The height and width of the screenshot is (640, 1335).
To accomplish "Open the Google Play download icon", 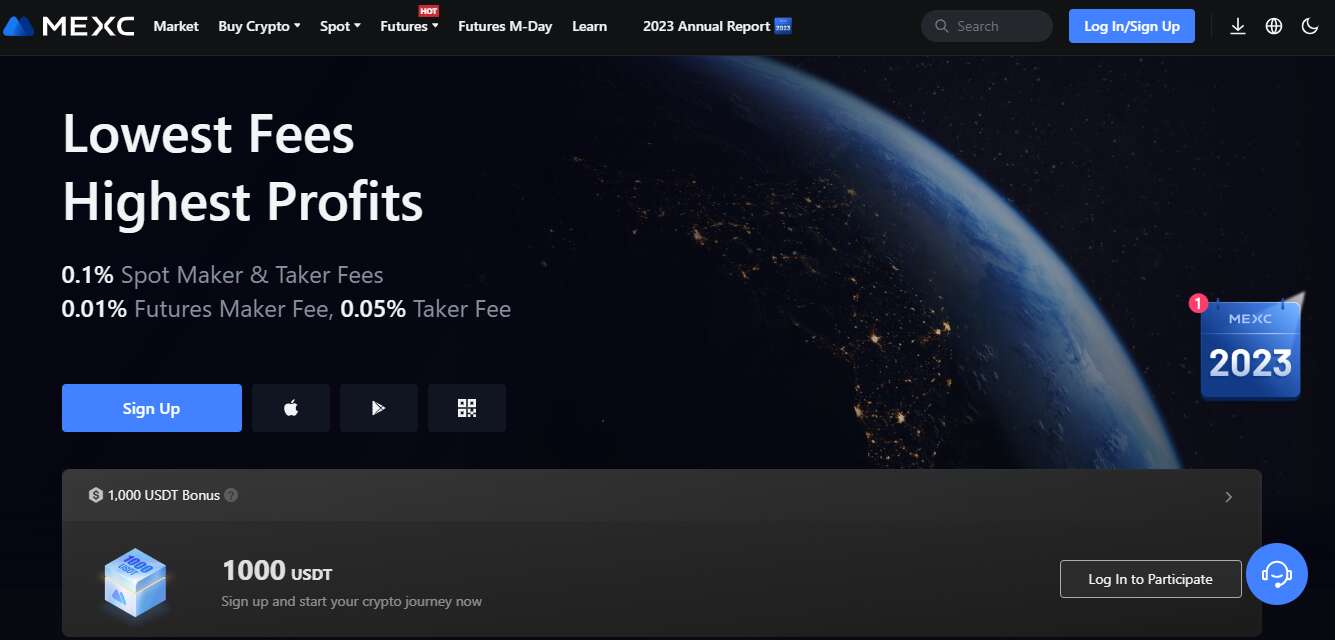I will [379, 408].
